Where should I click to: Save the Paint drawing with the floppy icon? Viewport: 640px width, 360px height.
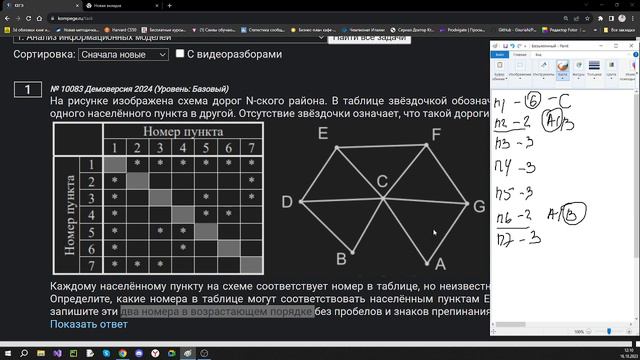[505, 46]
